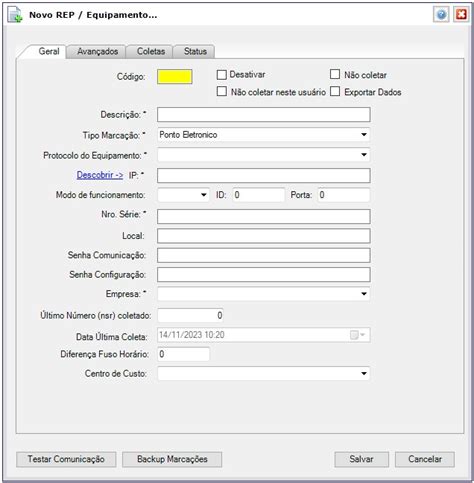Image resolution: width=474 pixels, height=483 pixels.
Task: Save the equipment with Salvar
Action: tap(361, 459)
